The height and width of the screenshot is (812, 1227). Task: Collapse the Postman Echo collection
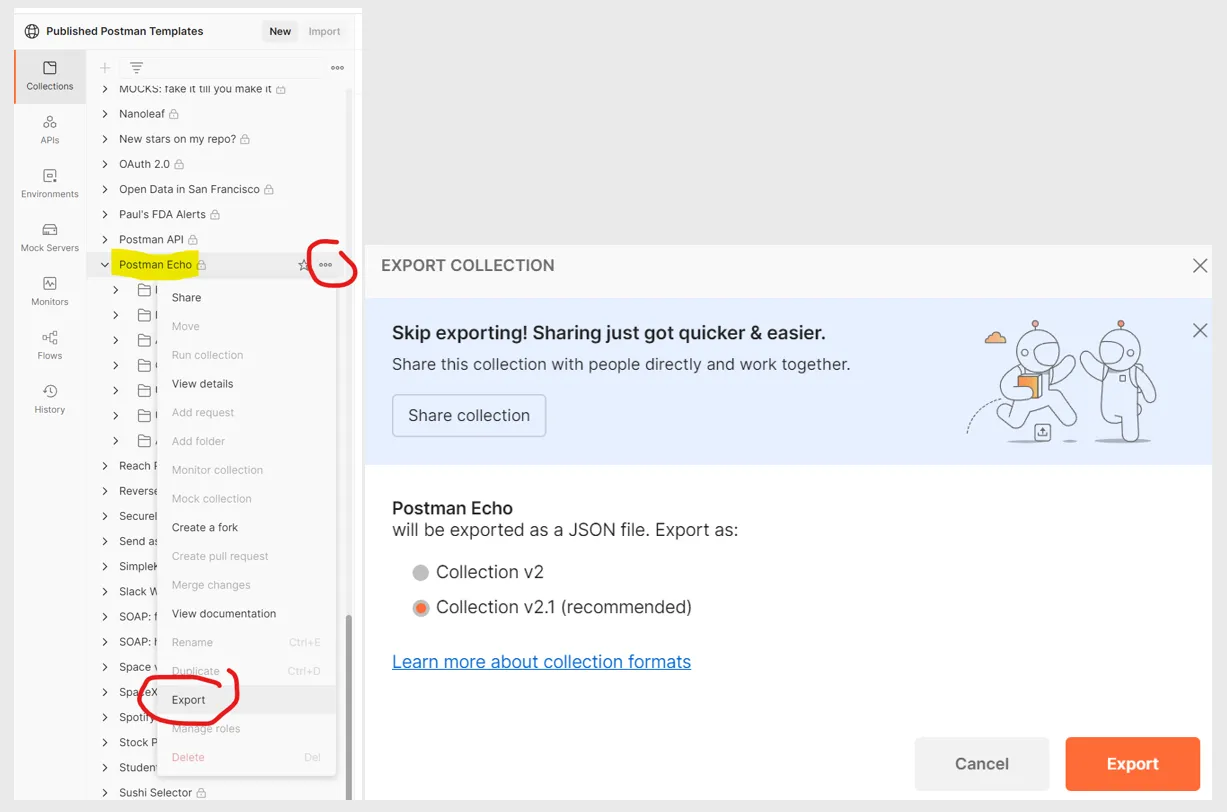(105, 265)
